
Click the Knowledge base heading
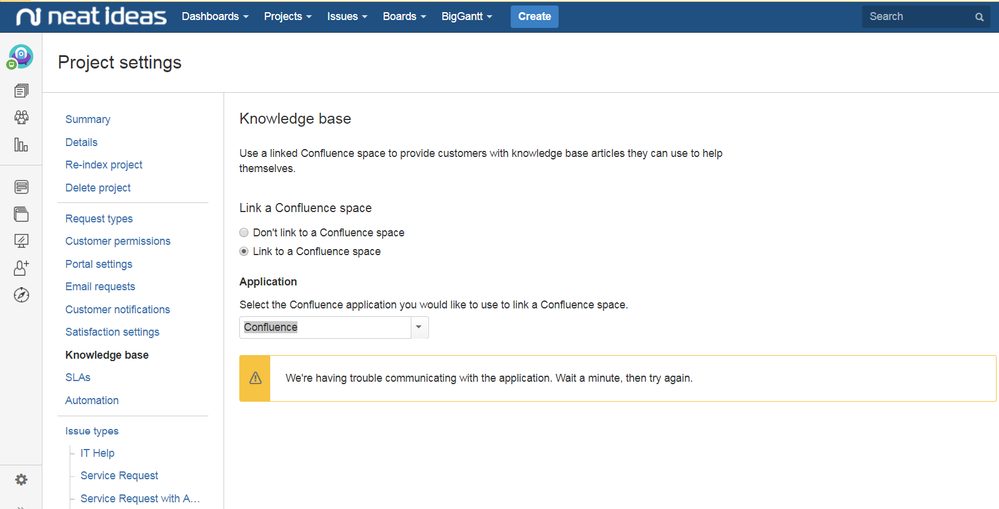[295, 118]
